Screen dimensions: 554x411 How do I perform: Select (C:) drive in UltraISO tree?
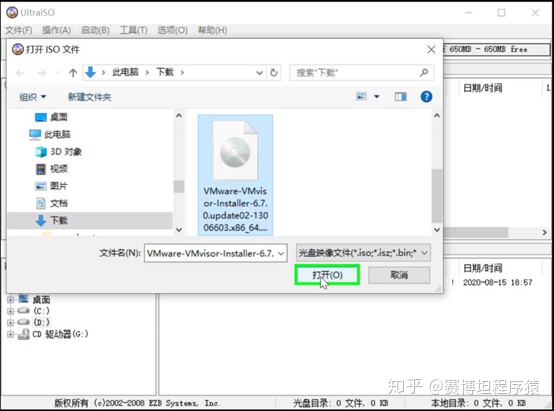tap(41, 311)
